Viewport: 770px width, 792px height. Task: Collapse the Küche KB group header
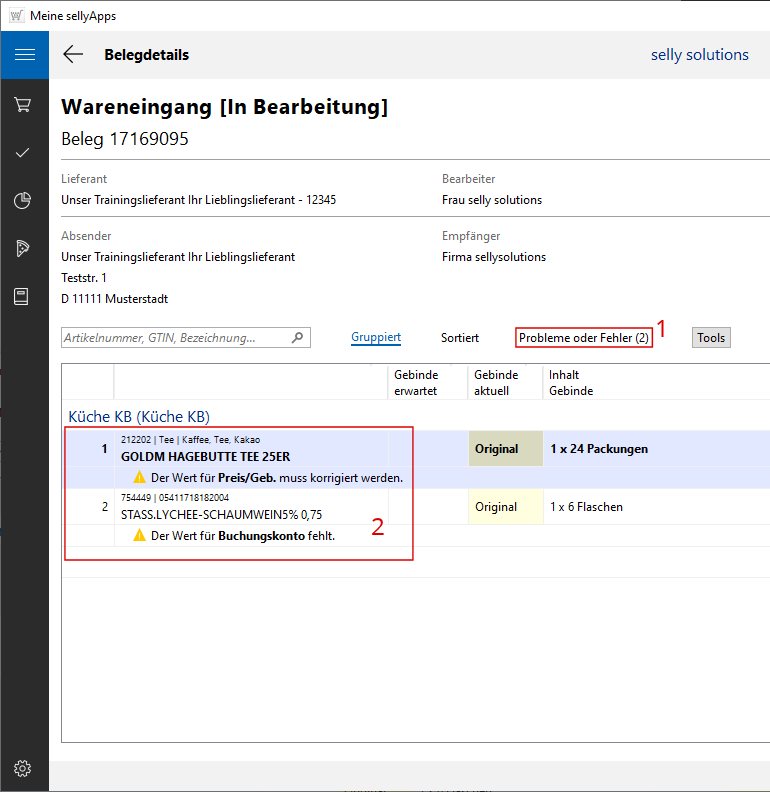pos(138,416)
